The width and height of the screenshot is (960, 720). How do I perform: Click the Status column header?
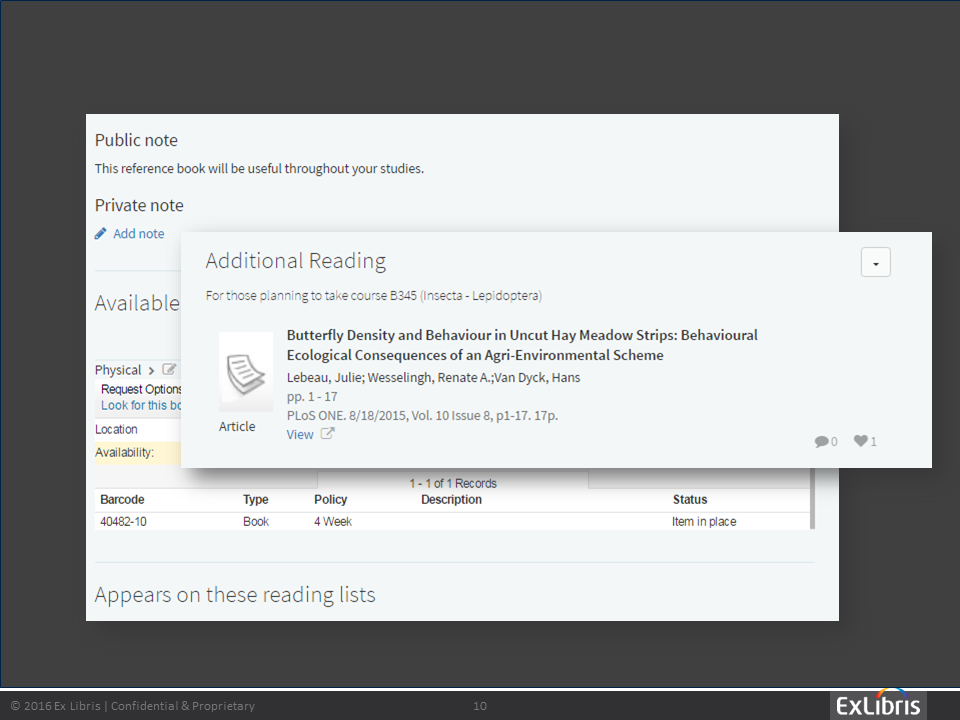[690, 500]
